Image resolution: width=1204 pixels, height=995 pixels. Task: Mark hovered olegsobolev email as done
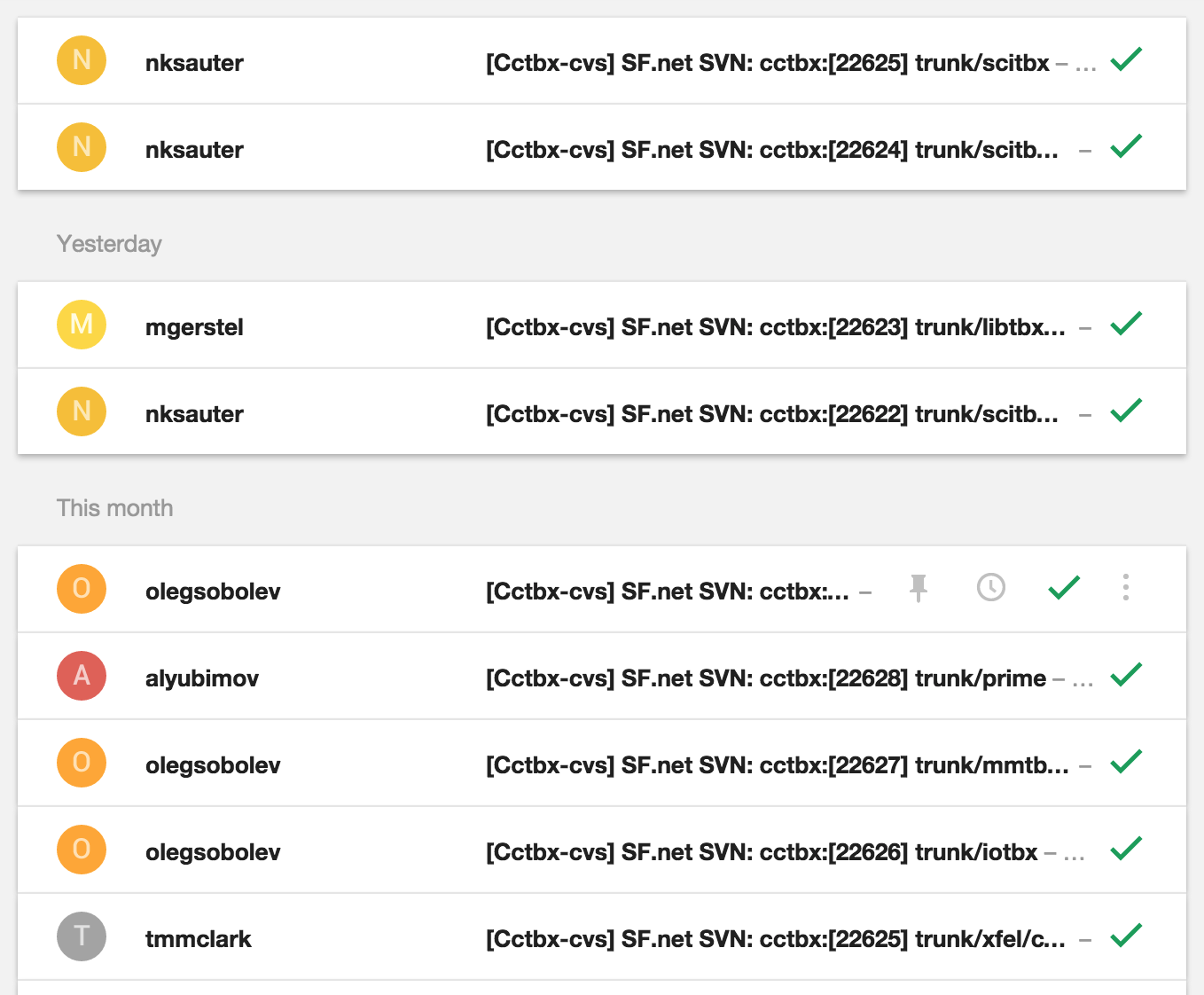click(x=1063, y=588)
